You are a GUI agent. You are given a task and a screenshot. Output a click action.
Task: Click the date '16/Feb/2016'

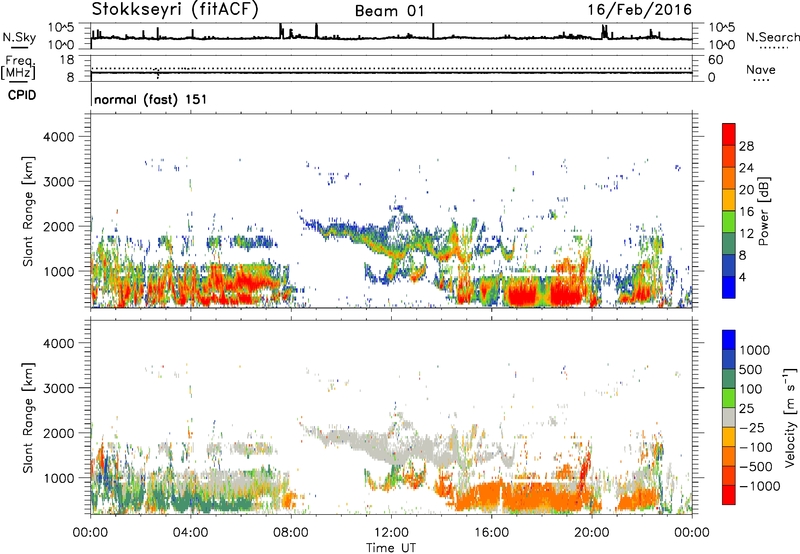pyautogui.click(x=639, y=10)
